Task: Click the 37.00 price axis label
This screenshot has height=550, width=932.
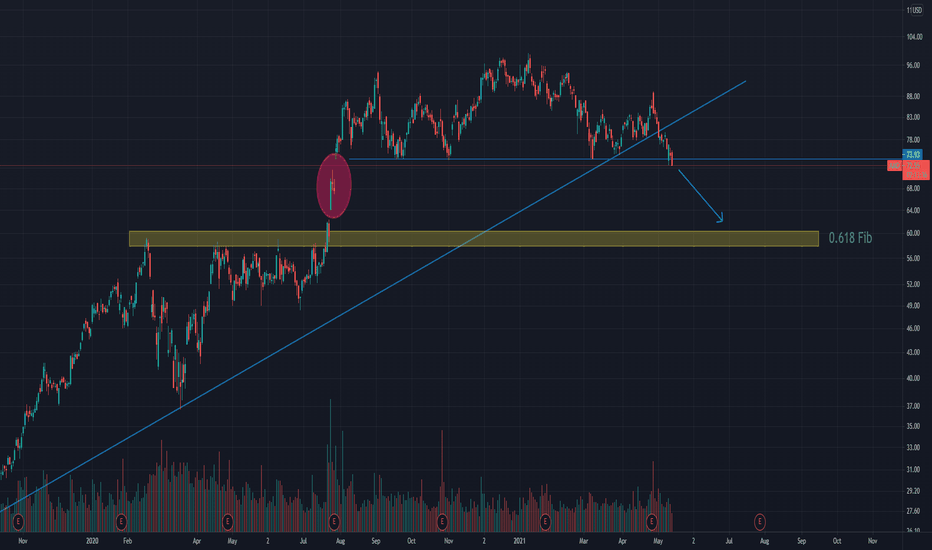Action: coord(914,406)
